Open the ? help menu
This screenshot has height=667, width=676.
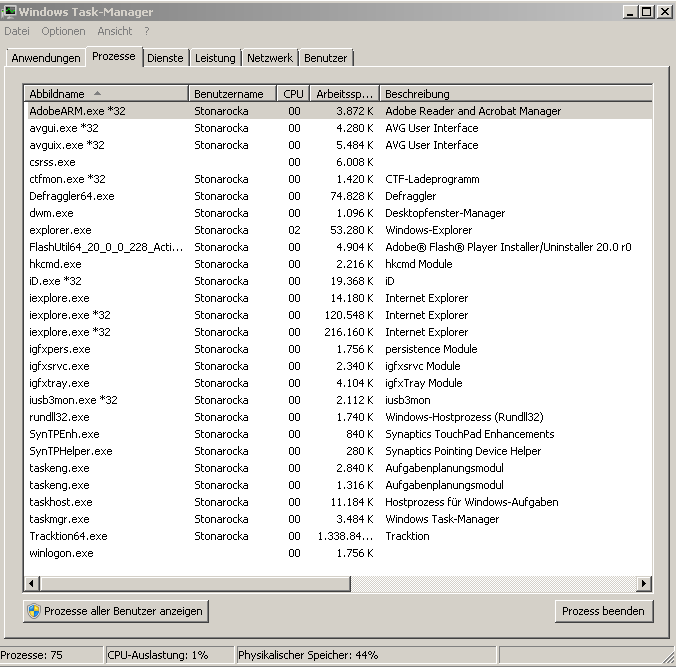tap(147, 31)
